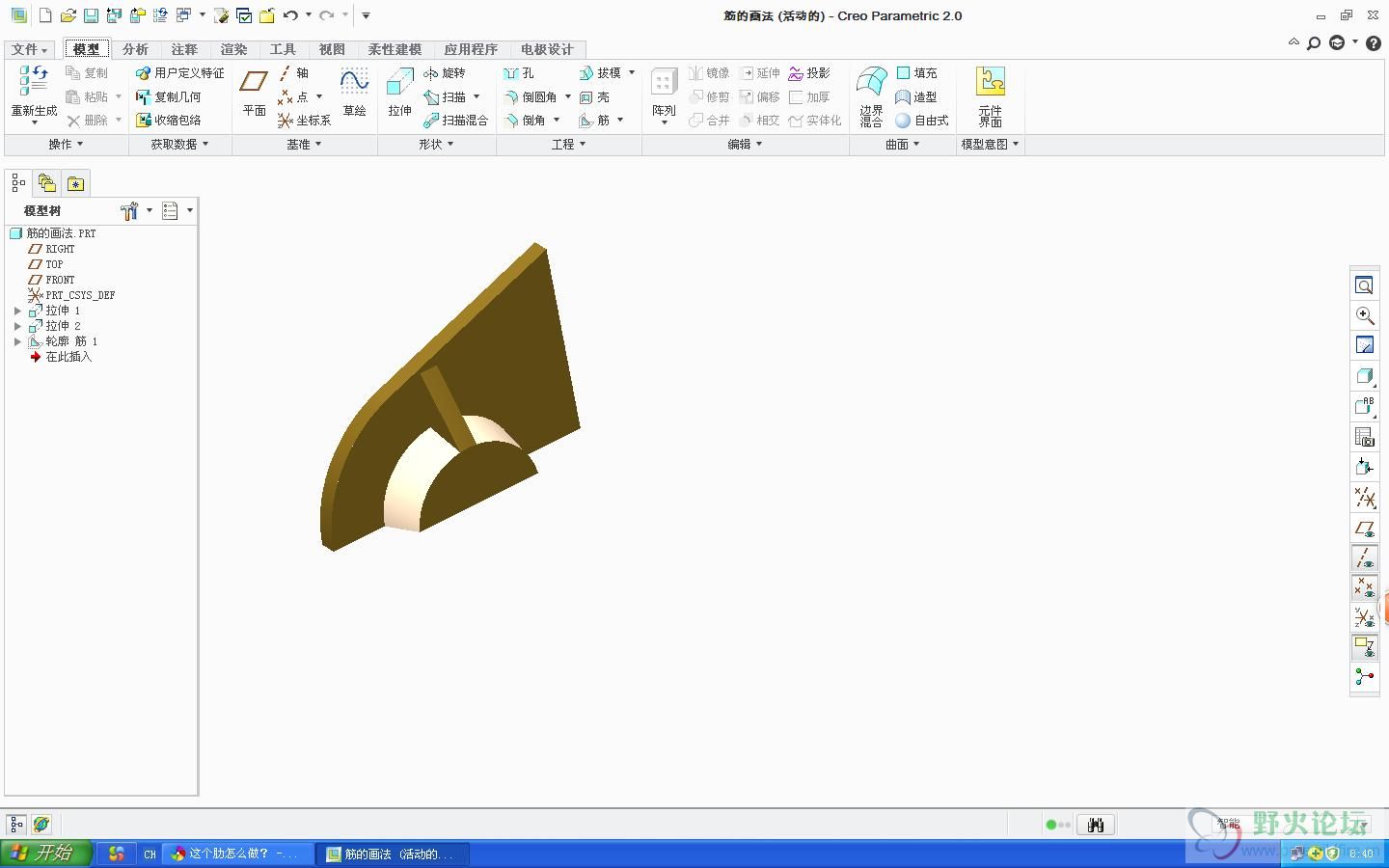The image size is (1389, 868).
Task: Select the Coordinate System (坐标系) tool
Action: pyautogui.click(x=304, y=121)
